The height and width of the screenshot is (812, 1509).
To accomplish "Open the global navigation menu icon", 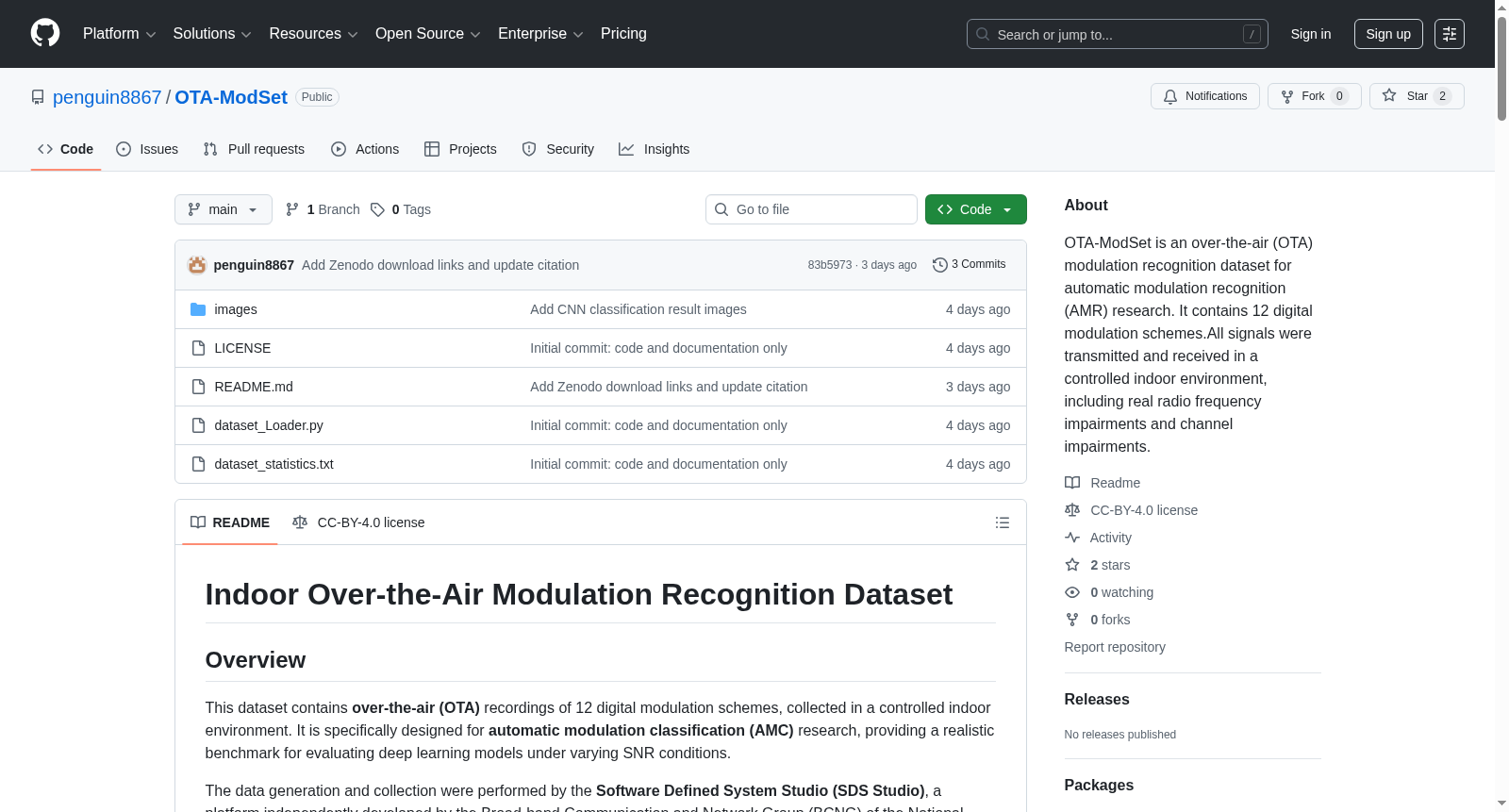I will click(1450, 34).
